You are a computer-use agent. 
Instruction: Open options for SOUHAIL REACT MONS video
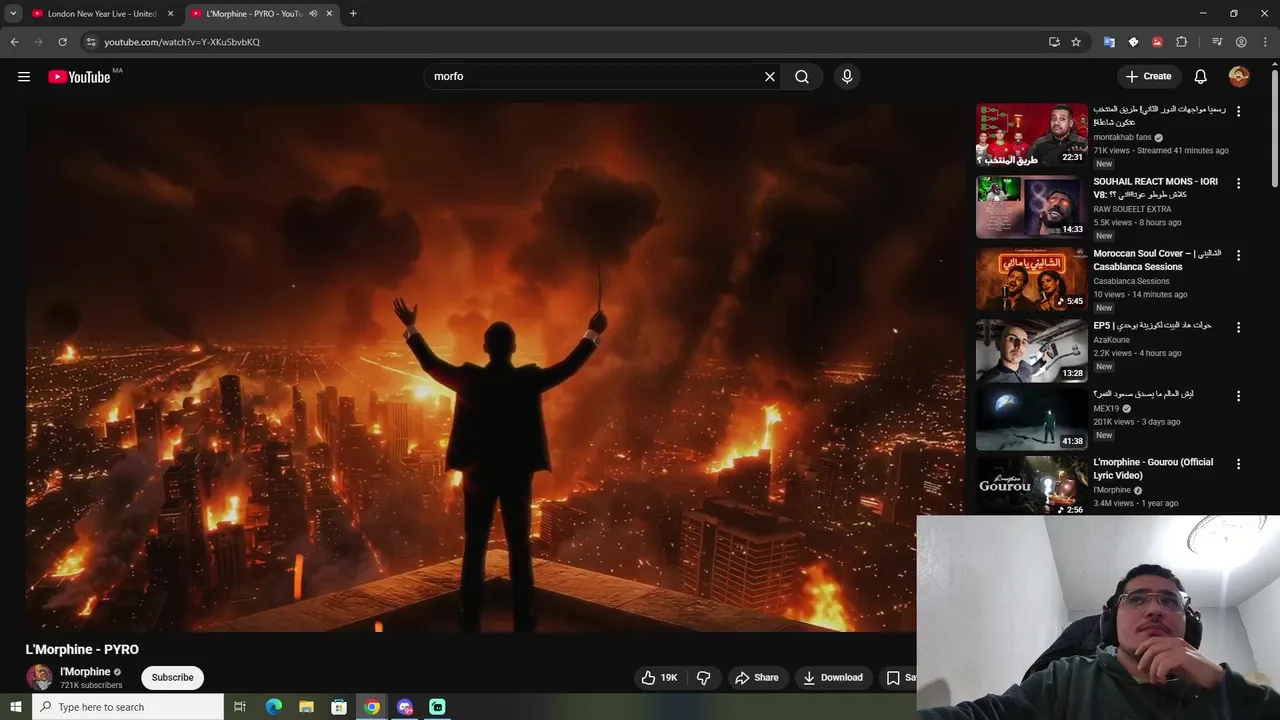[1238, 184]
